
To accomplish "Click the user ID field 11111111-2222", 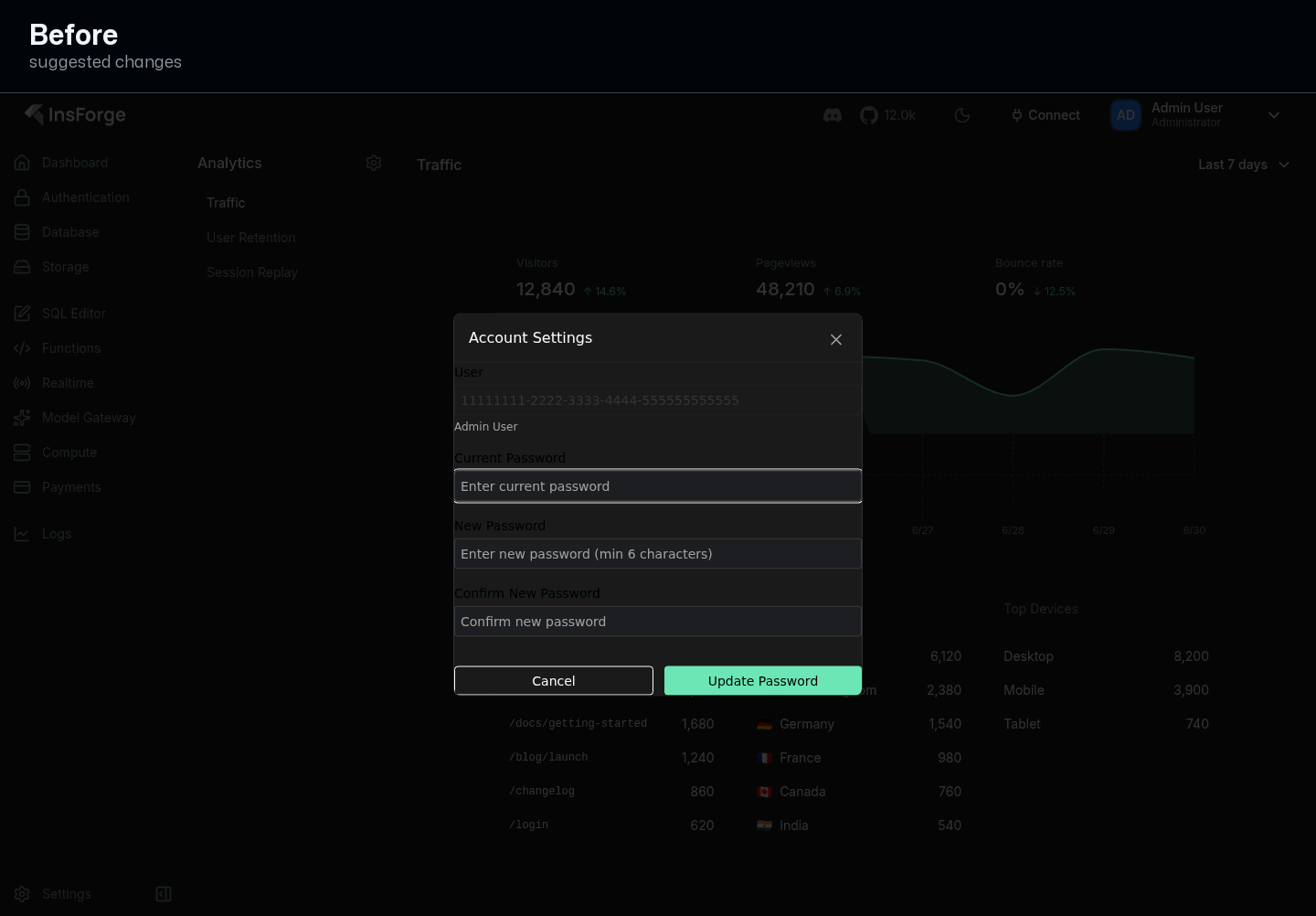I will [658, 400].
